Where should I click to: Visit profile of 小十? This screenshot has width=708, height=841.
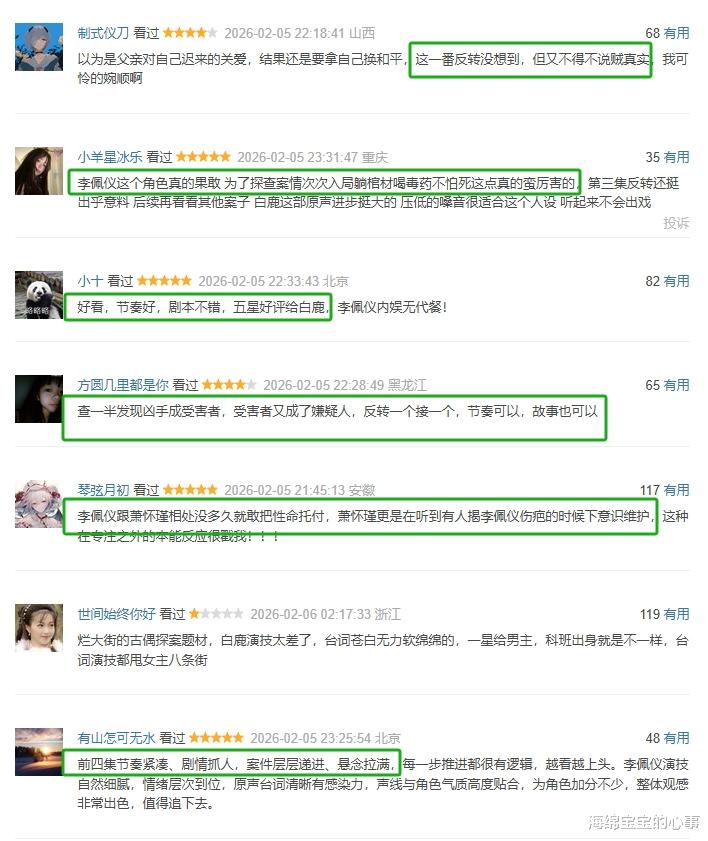tap(90, 281)
